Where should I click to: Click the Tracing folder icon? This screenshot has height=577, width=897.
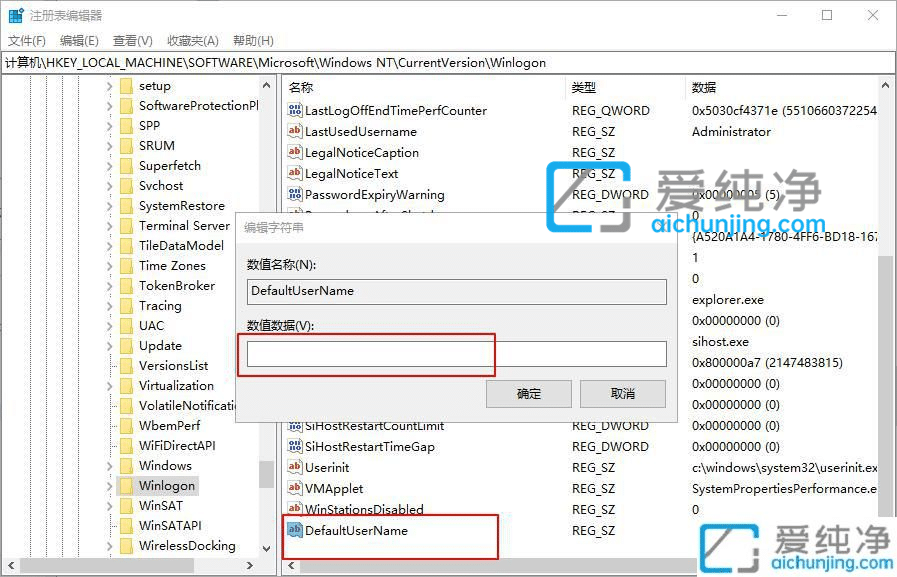tap(126, 305)
